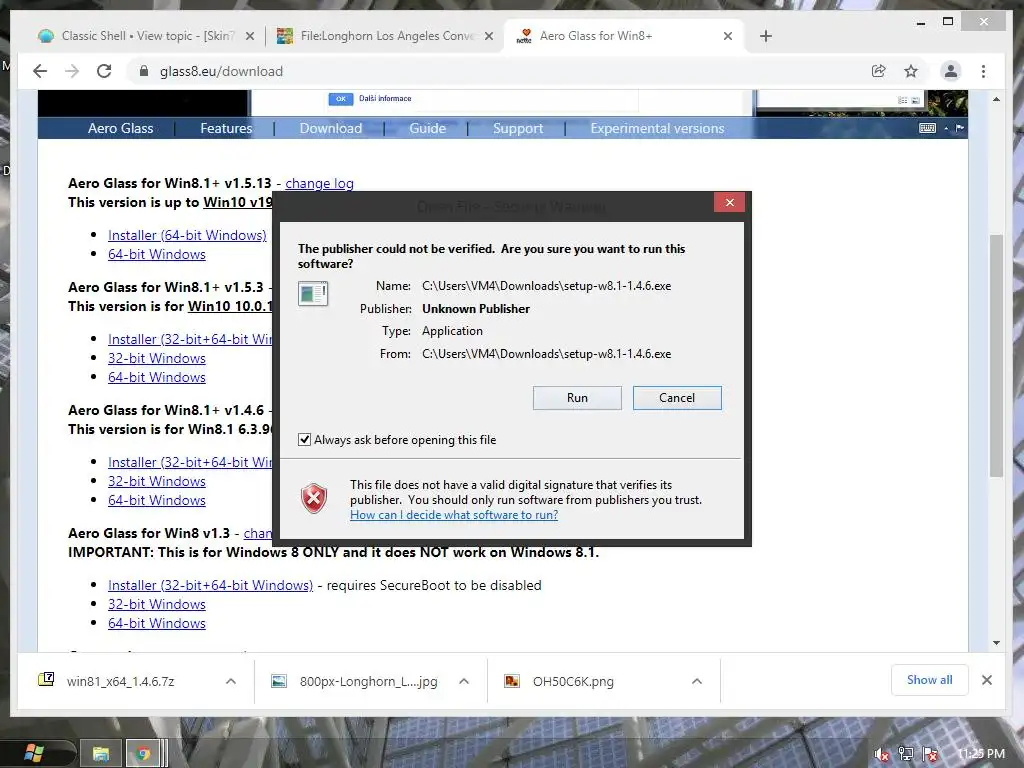Viewport: 1024px width, 768px height.
Task: Open File Explorer from taskbar
Action: (x=101, y=754)
